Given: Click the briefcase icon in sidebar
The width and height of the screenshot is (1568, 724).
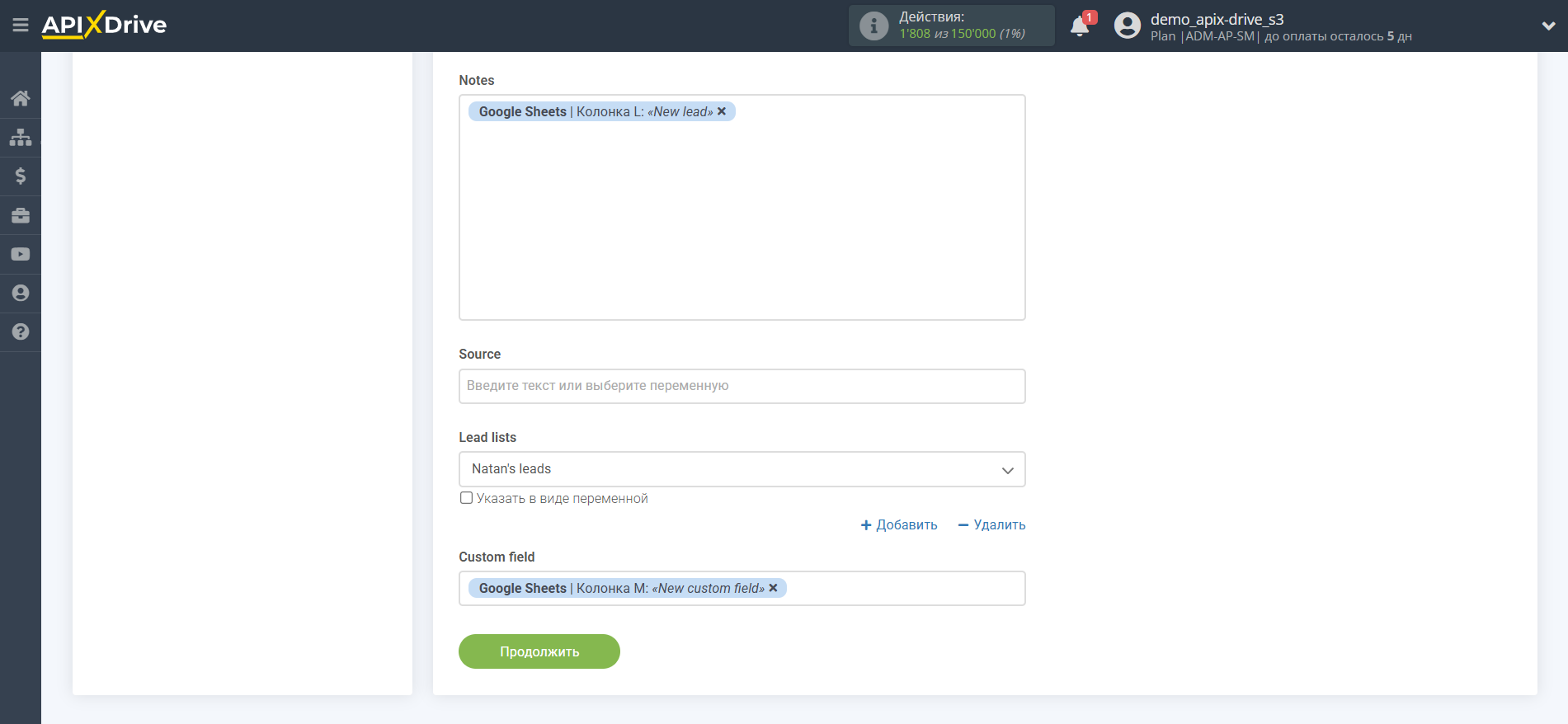Looking at the screenshot, I should click(21, 215).
